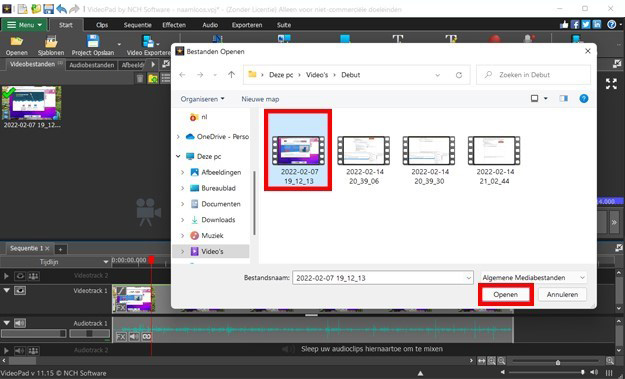Open the Algemene Mediabestanden file type dropdown

pos(533,277)
